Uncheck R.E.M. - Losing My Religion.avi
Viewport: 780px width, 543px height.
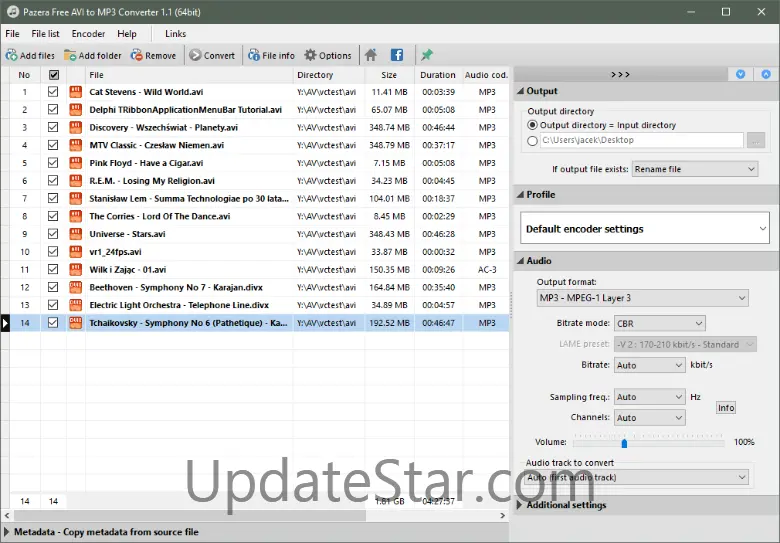pyautogui.click(x=53, y=181)
